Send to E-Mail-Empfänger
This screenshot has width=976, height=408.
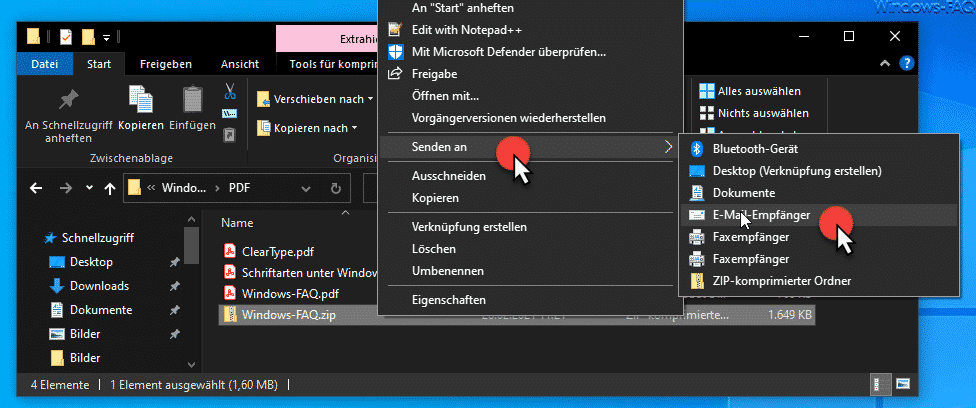point(819,215)
